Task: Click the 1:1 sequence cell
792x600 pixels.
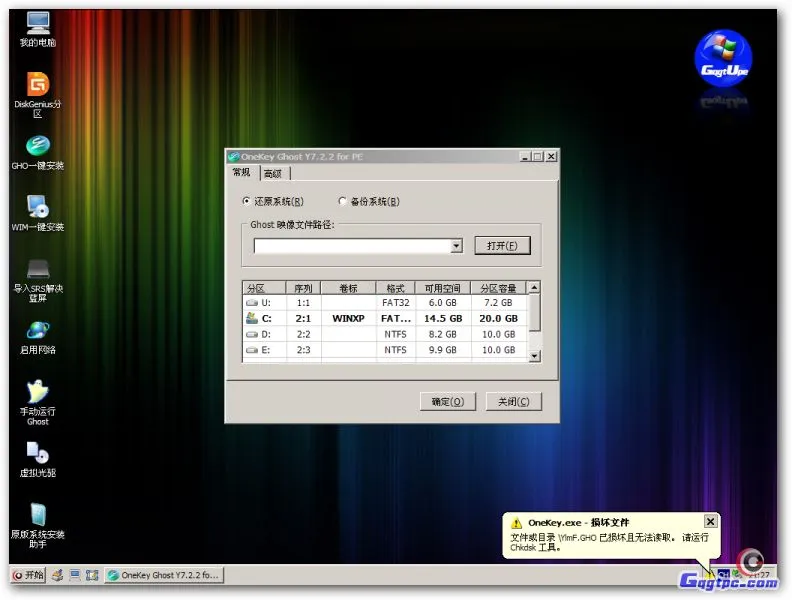Action: [x=303, y=303]
